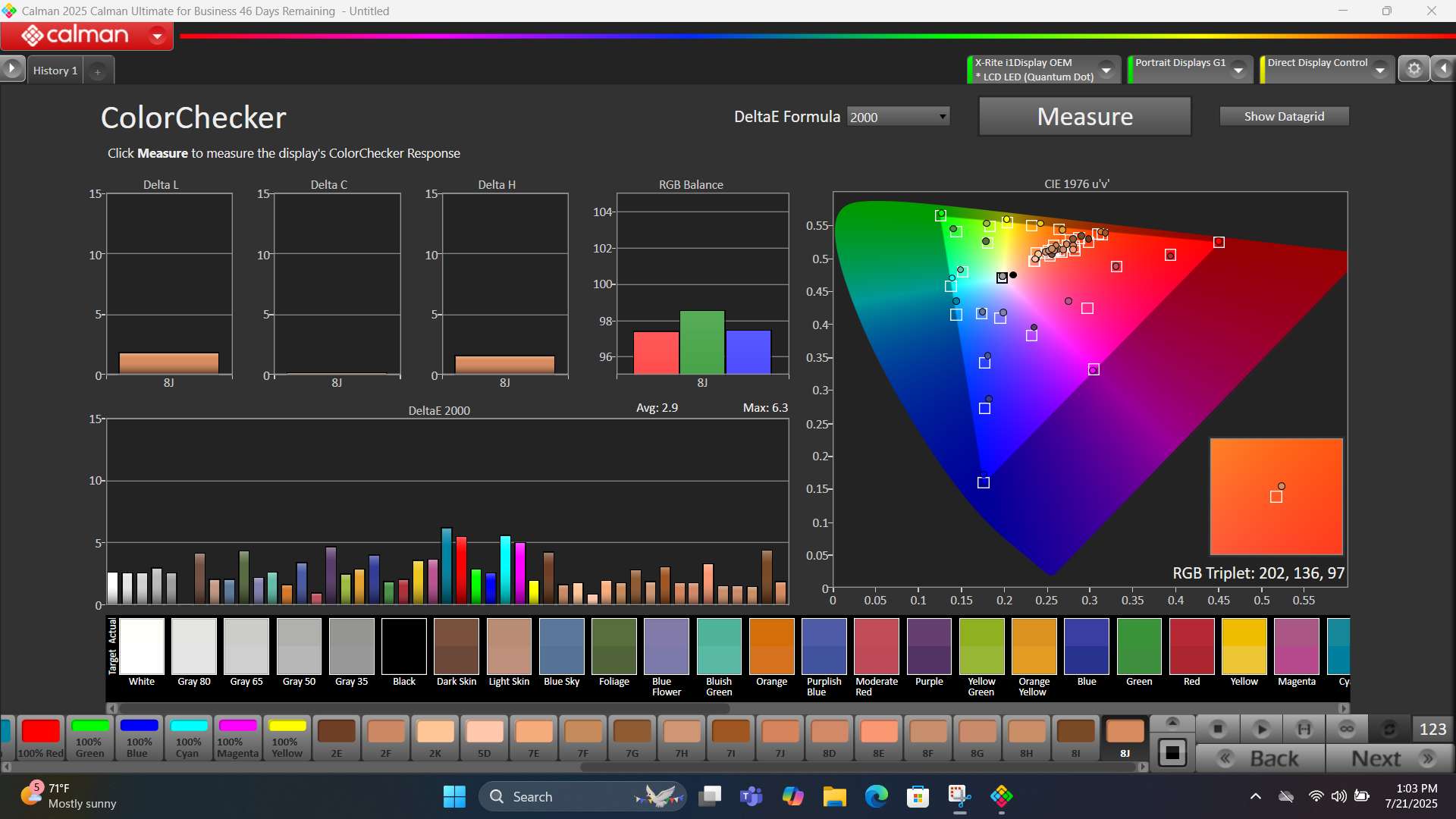1456x819 pixels.
Task: Click the tall cyan bar in DeltaE 2000 chart
Action: (505, 570)
